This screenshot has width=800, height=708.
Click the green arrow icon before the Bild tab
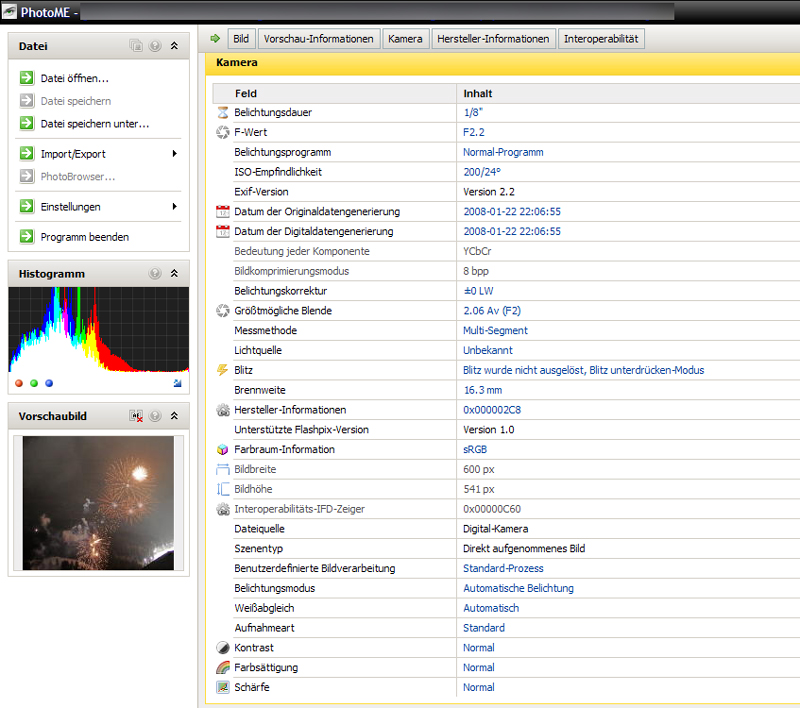(215, 39)
